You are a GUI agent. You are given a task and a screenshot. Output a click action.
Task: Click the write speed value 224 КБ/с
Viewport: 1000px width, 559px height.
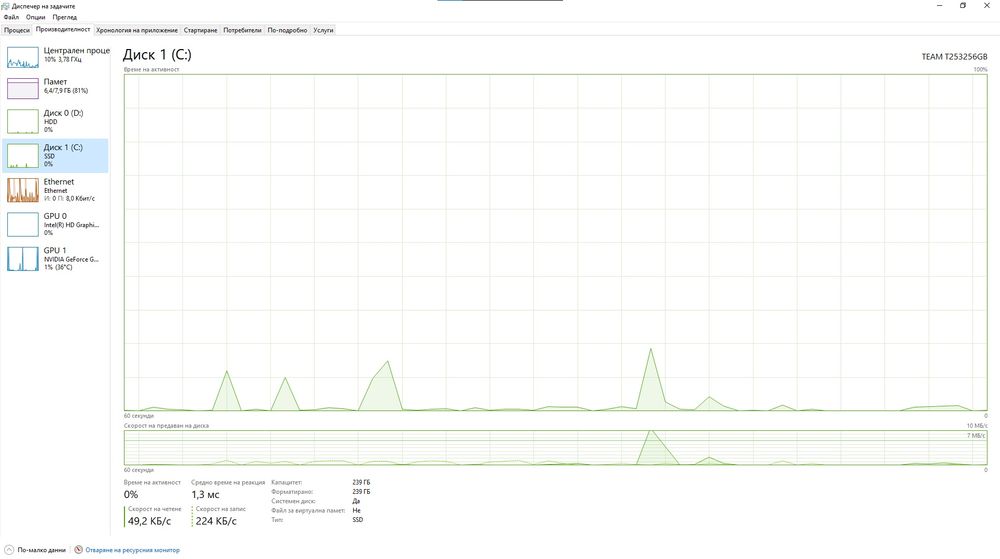216,521
